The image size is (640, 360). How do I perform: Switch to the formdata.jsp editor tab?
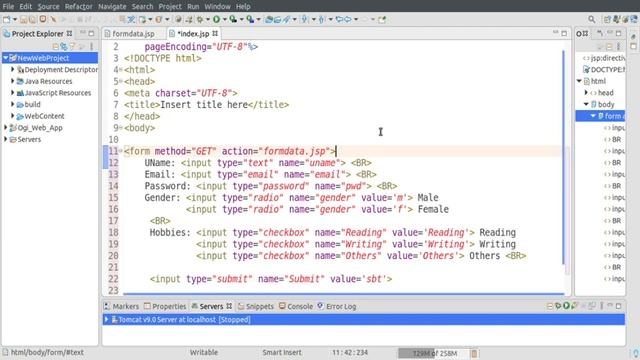coord(133,33)
